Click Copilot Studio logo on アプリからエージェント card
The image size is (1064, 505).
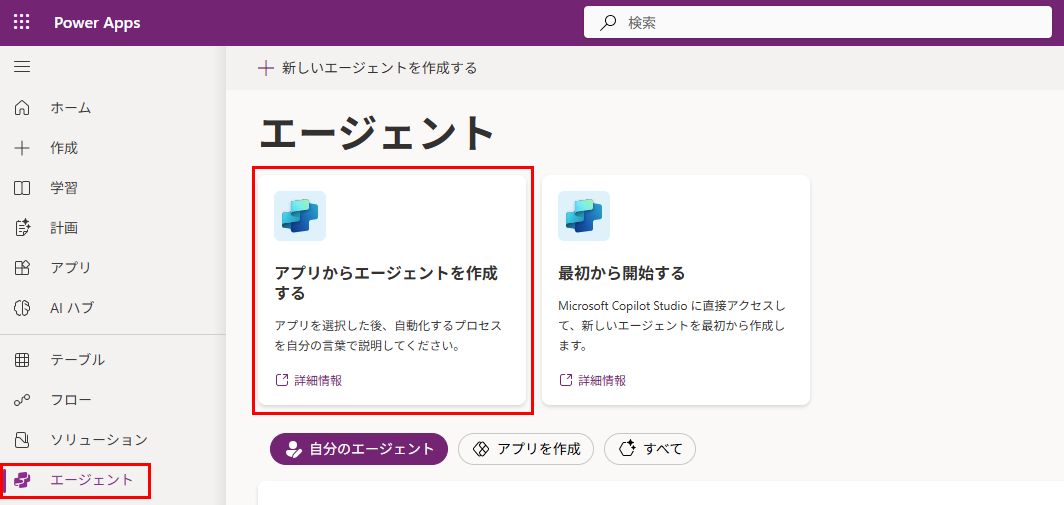click(x=300, y=216)
